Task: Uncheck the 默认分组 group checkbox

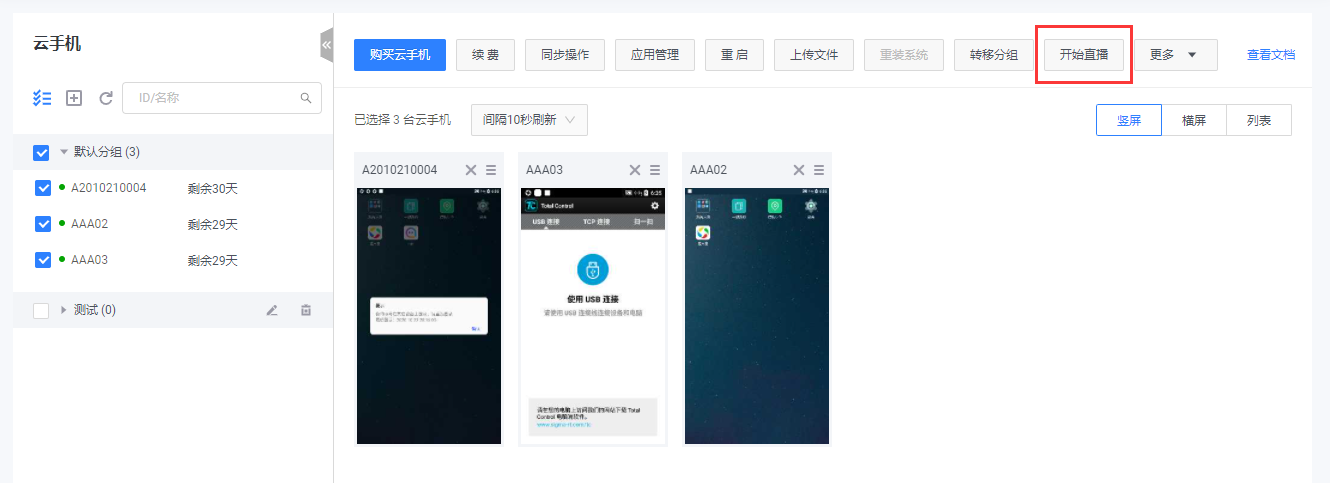Action: tap(41, 152)
